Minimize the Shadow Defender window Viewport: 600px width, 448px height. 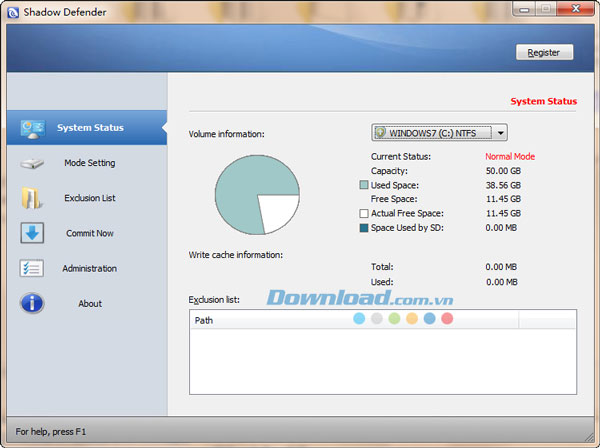[524, 9]
